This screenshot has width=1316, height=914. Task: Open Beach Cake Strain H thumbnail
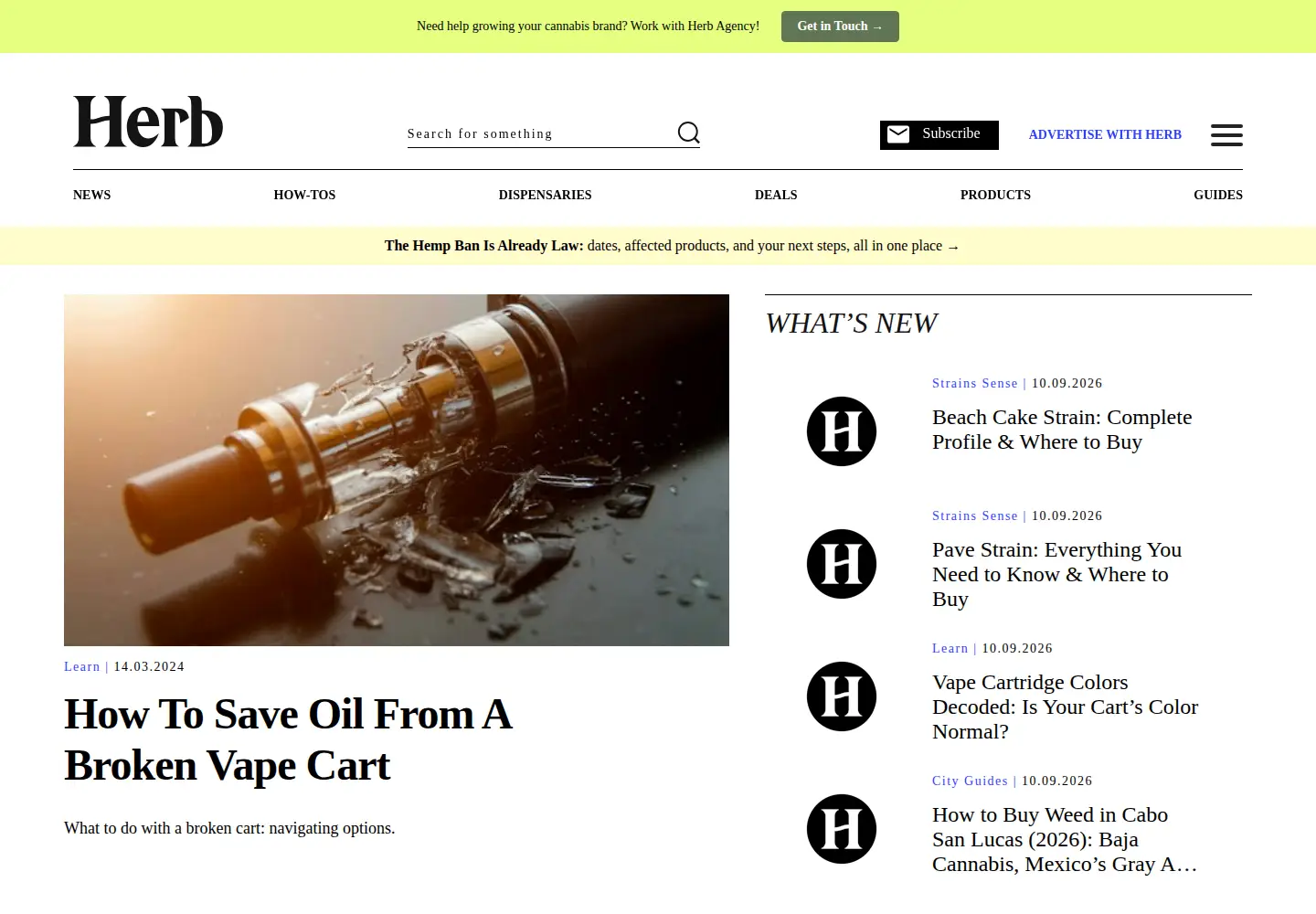[842, 431]
